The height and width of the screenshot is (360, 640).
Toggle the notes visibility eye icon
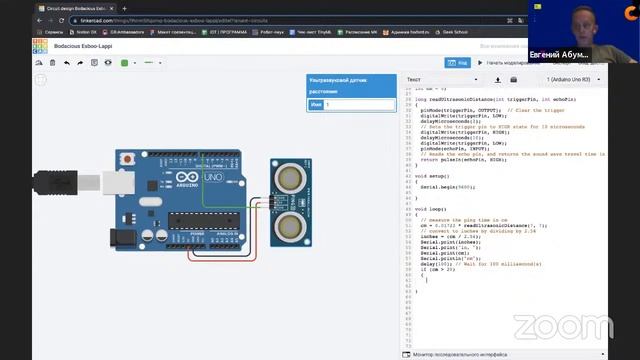108,62
